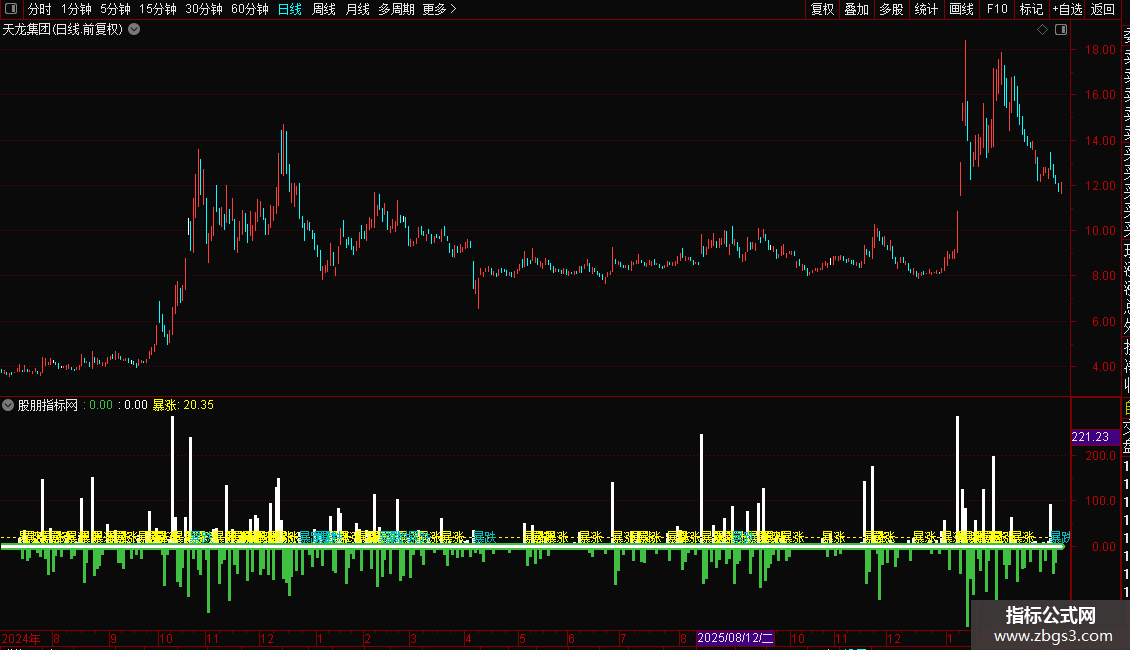Click the 4.00 price axis label
The height and width of the screenshot is (650, 1130).
pyautogui.click(x=1103, y=367)
